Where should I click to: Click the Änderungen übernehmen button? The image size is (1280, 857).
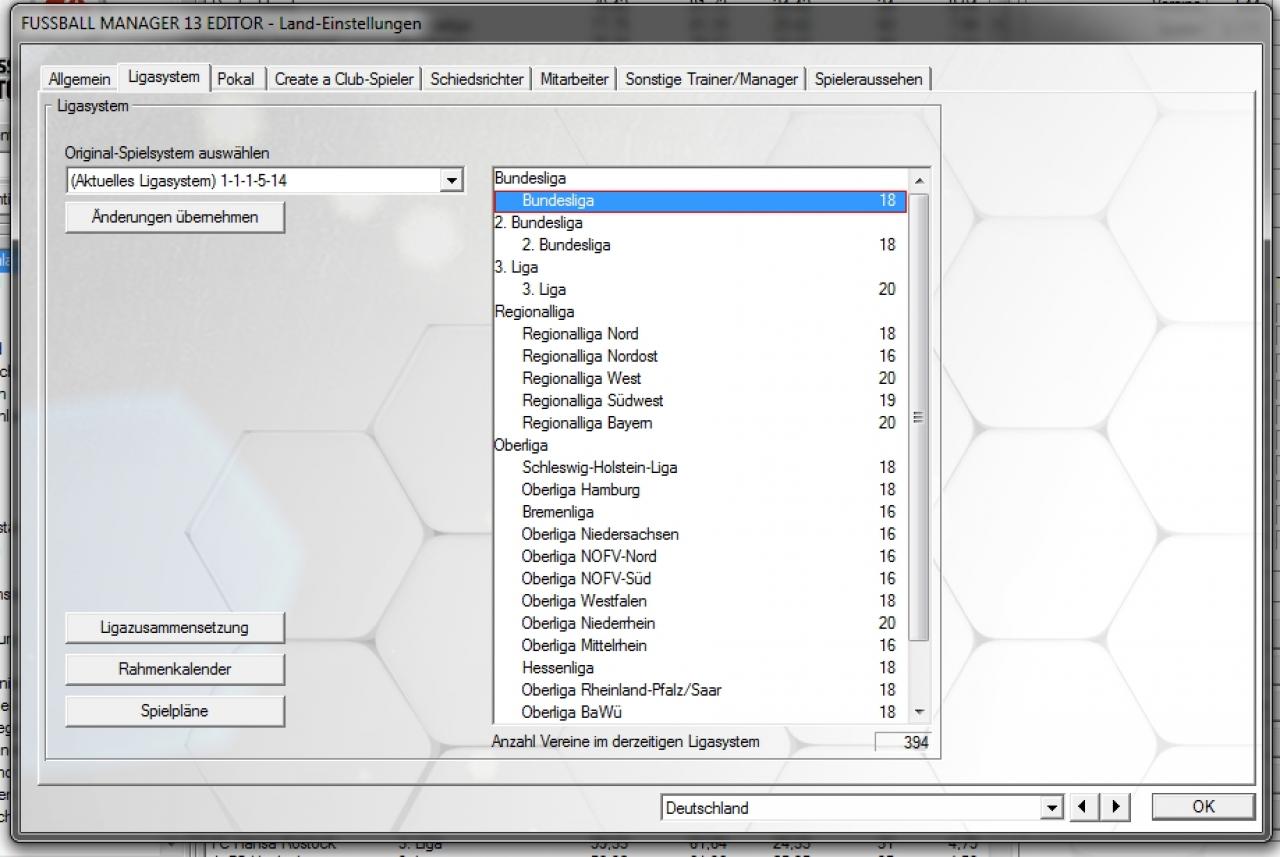(175, 217)
